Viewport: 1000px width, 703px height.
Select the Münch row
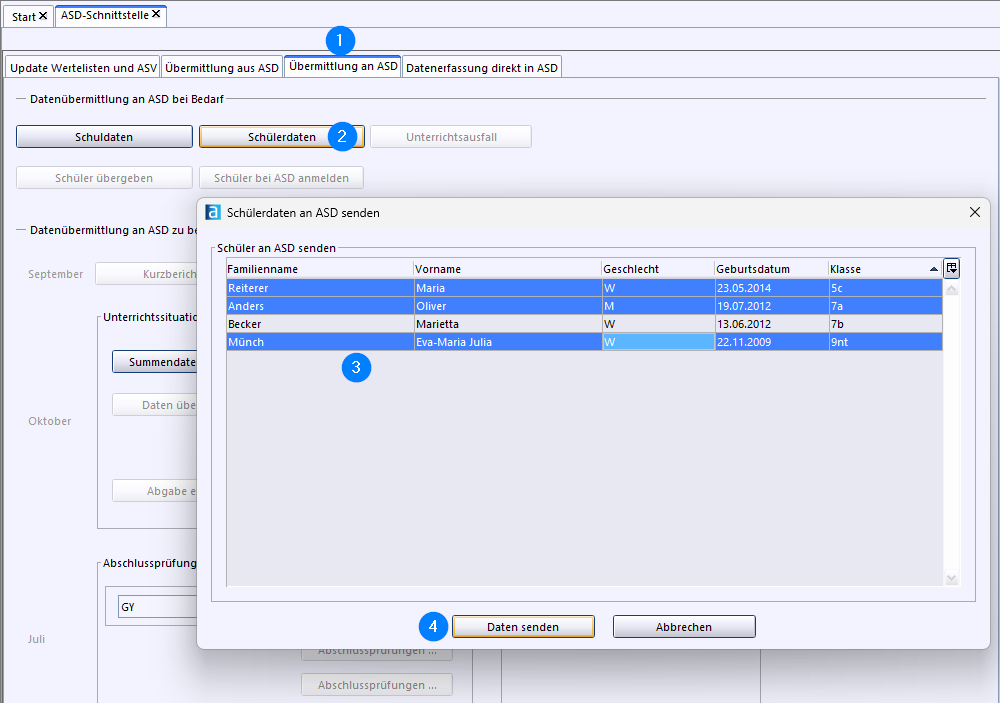pos(584,341)
